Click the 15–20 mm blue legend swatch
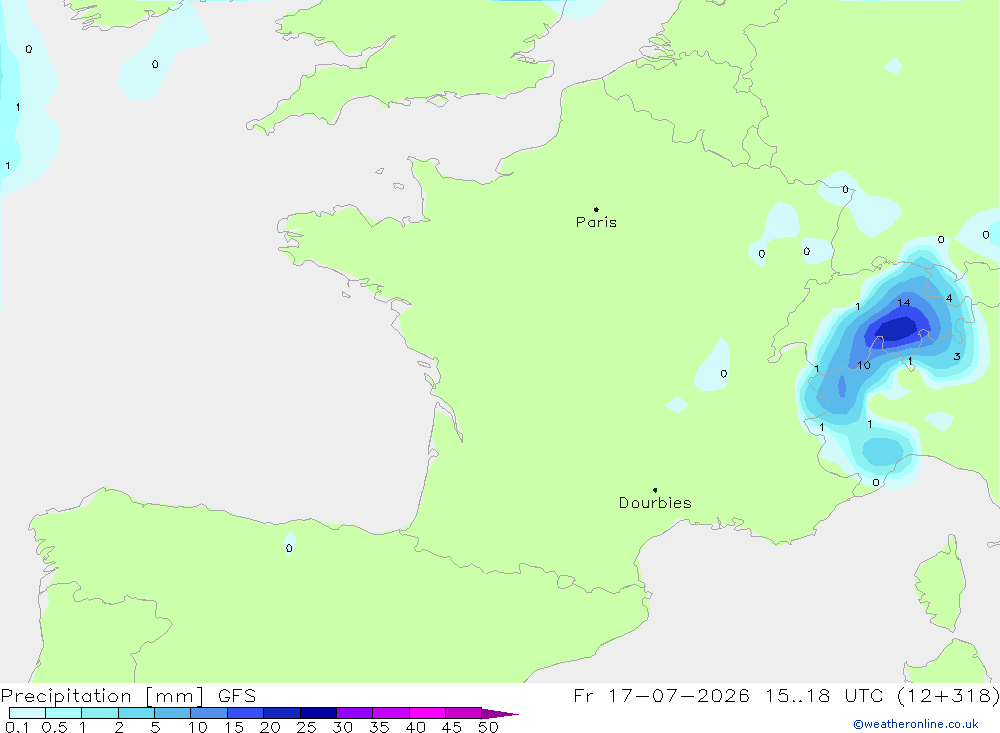Viewport: 1000px width, 733px height. tap(245, 713)
